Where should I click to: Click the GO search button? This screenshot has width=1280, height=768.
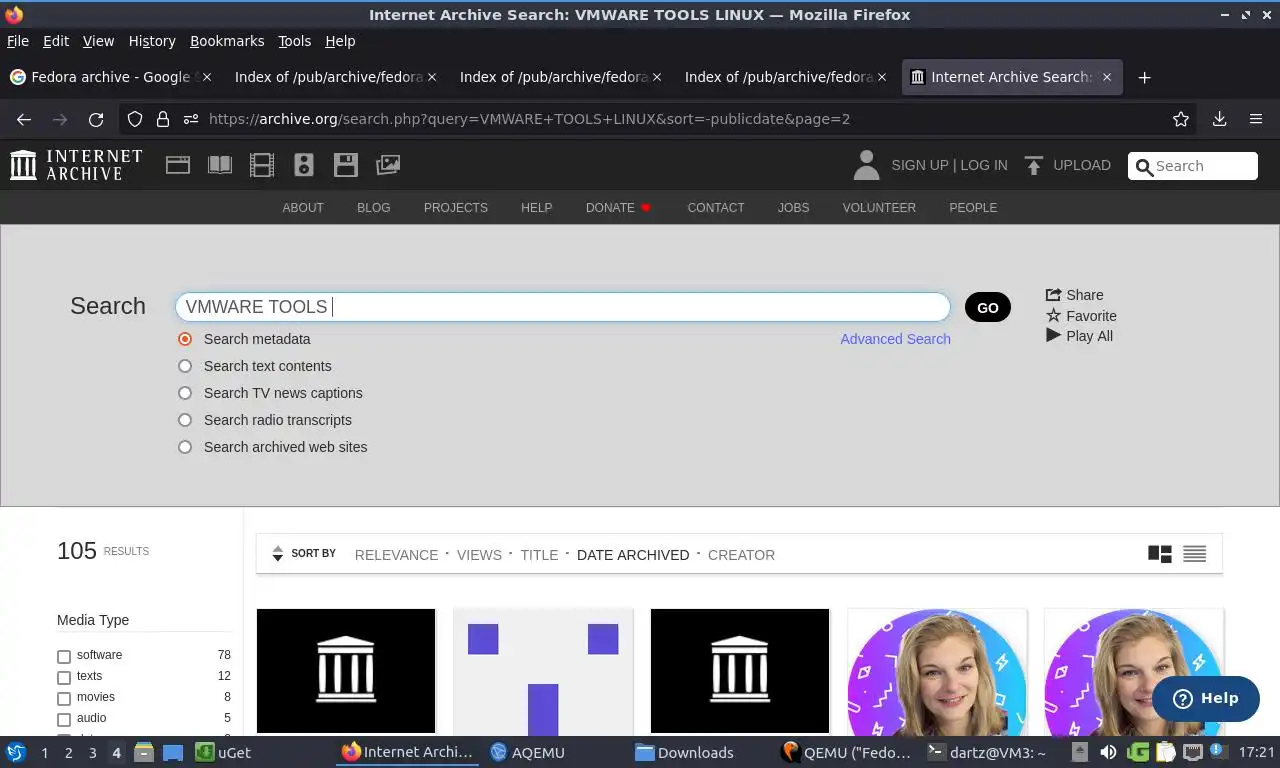(988, 307)
